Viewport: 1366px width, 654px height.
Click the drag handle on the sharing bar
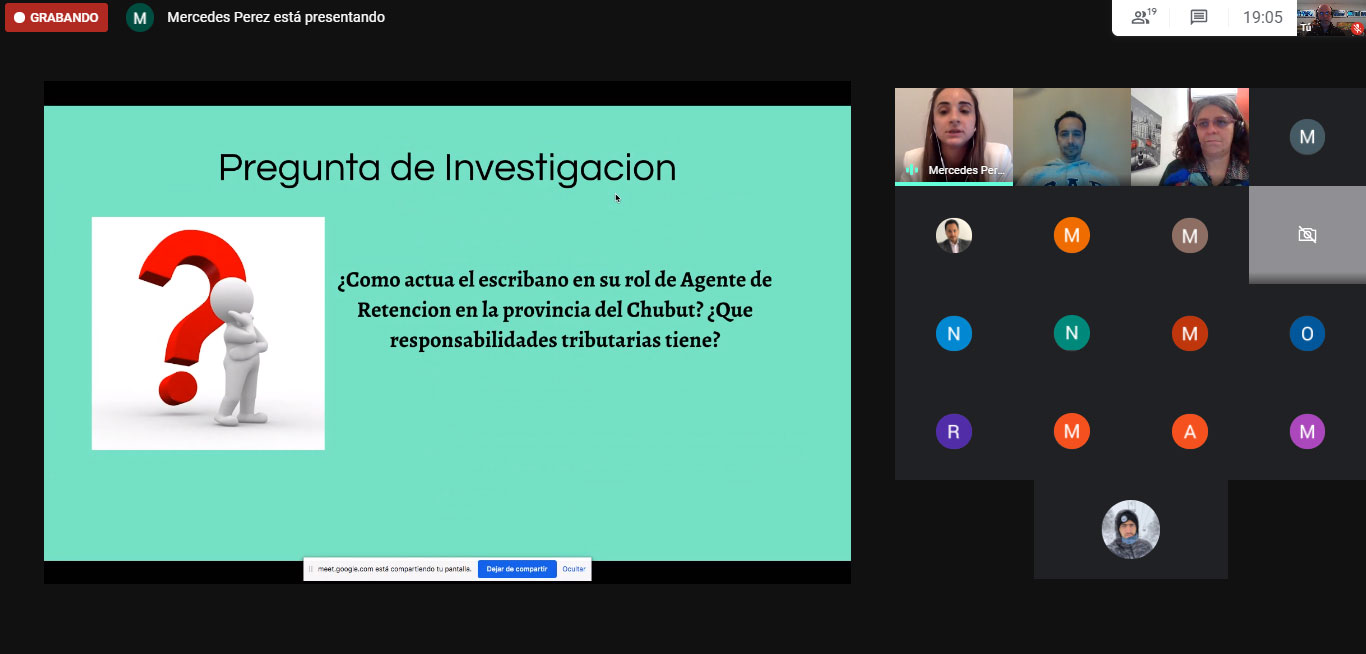310,569
